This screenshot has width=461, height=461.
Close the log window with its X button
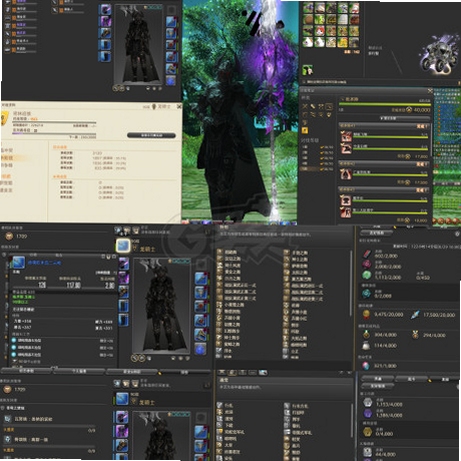pos(430,90)
